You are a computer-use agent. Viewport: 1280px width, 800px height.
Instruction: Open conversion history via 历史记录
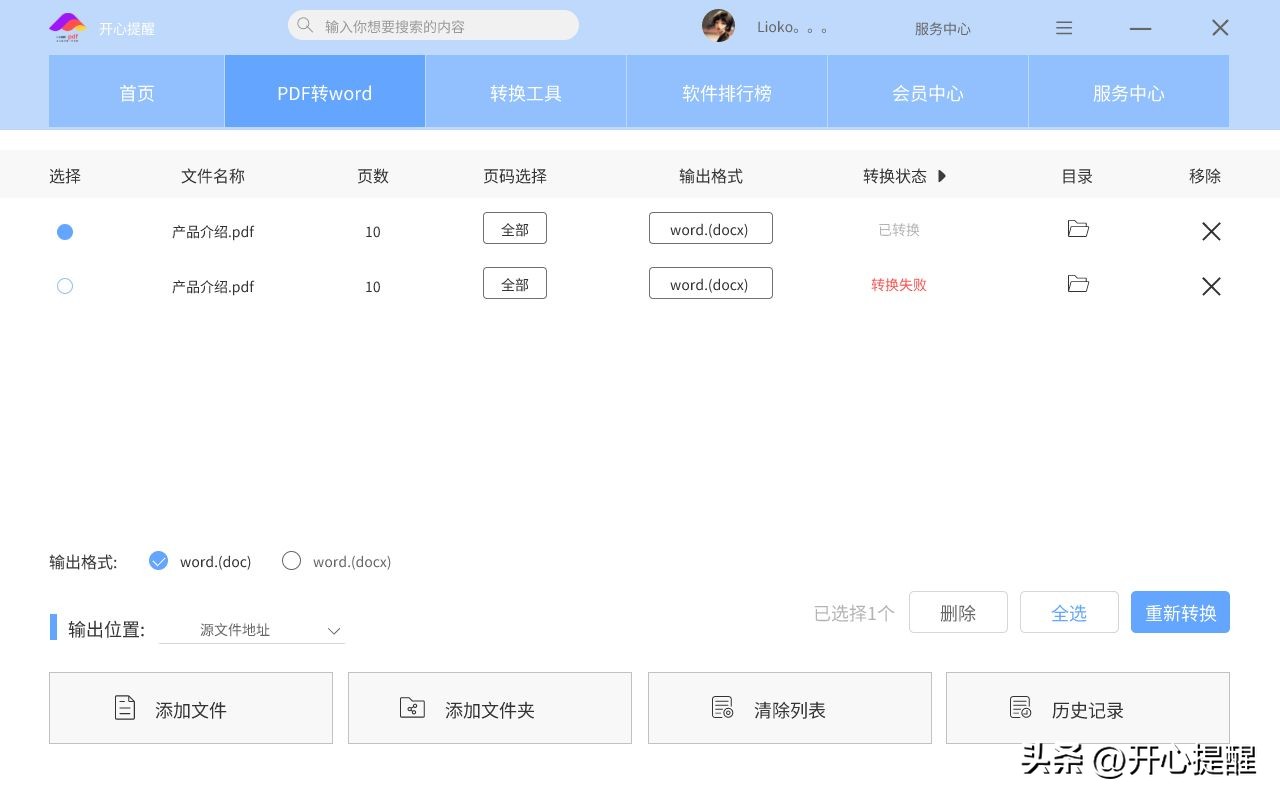[x=1087, y=708]
